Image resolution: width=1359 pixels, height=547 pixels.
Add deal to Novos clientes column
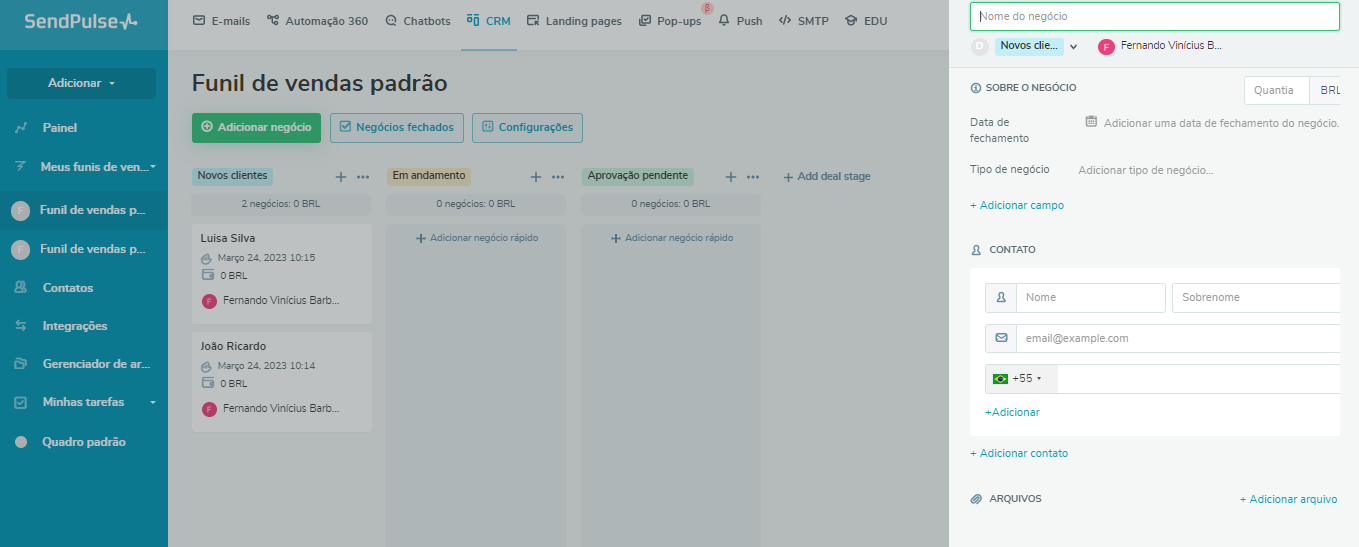pyautogui.click(x=340, y=177)
